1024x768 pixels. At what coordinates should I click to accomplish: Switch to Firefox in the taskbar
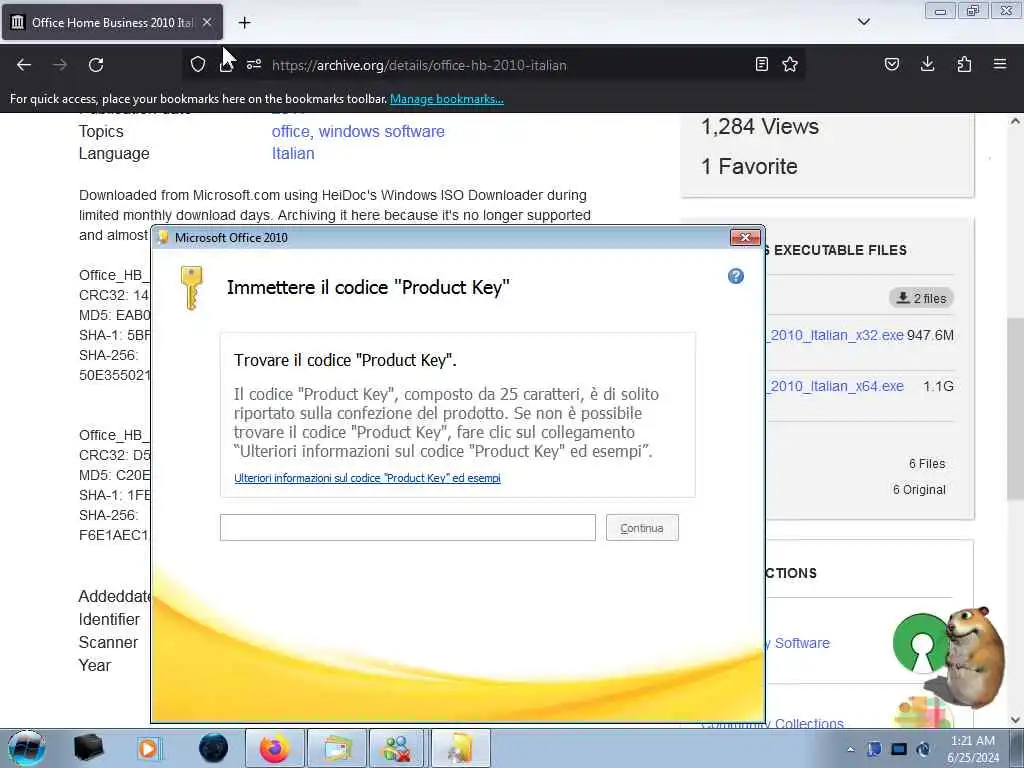pyautogui.click(x=274, y=748)
